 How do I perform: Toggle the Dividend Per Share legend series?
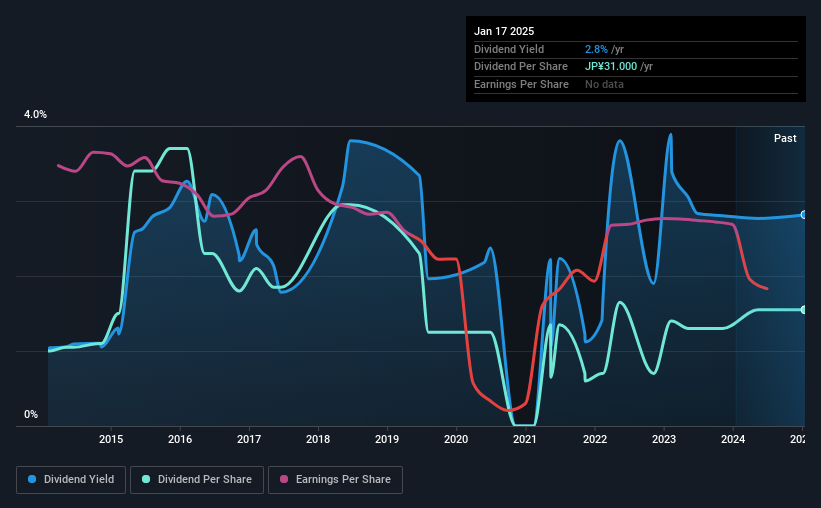pos(197,480)
